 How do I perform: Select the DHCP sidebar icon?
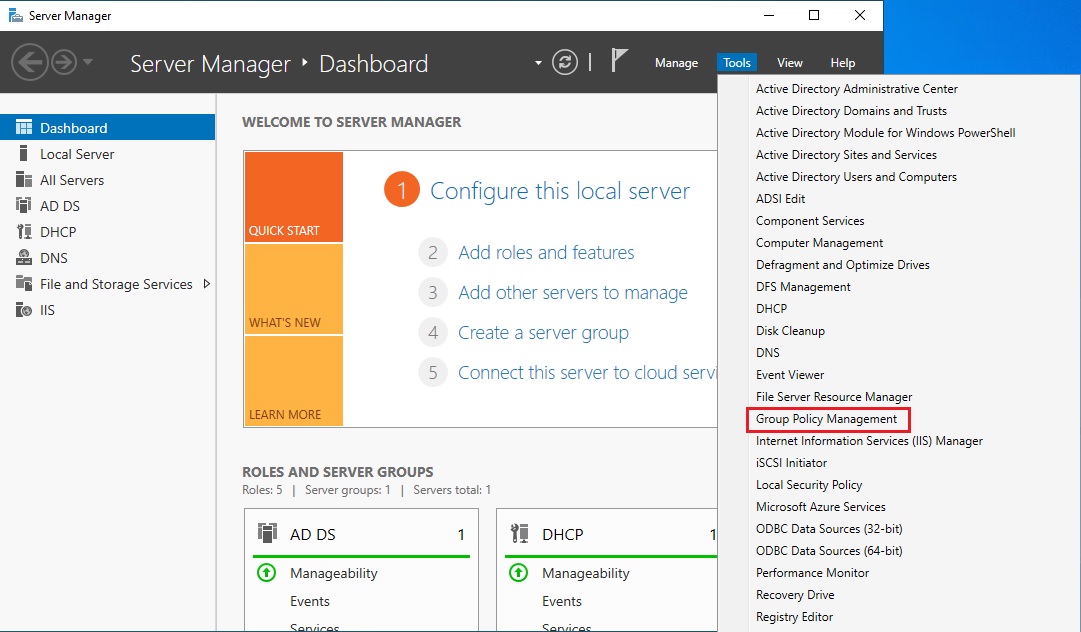pos(23,232)
